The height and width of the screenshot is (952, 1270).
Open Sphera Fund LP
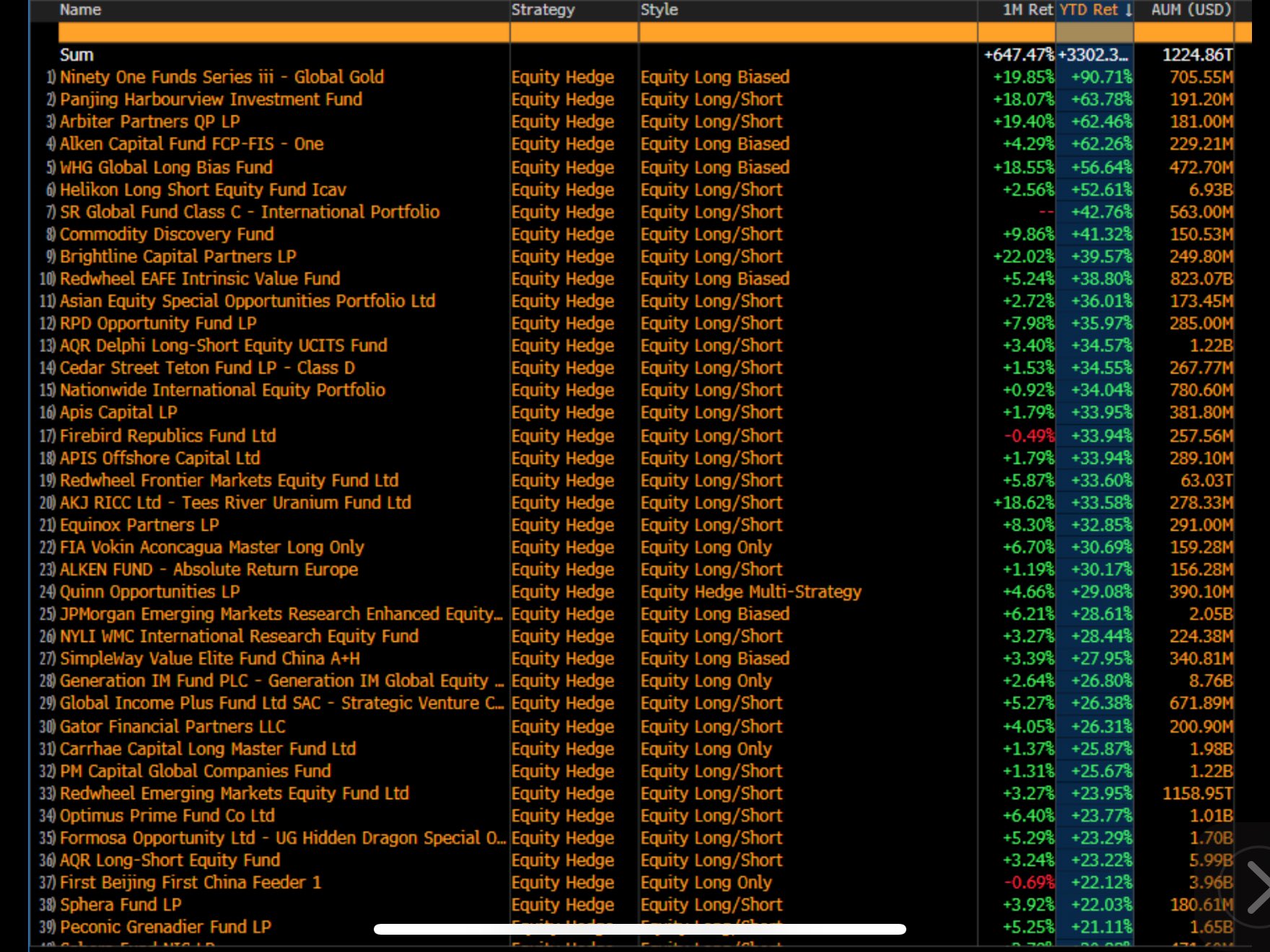[x=121, y=907]
